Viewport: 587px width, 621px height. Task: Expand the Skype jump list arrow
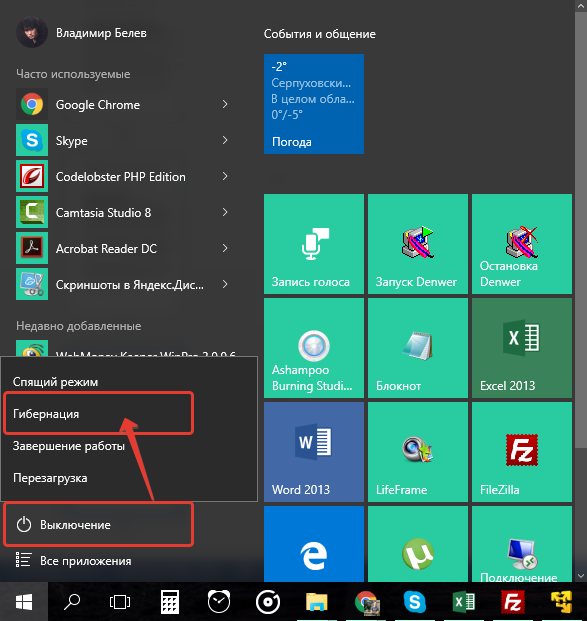point(225,140)
